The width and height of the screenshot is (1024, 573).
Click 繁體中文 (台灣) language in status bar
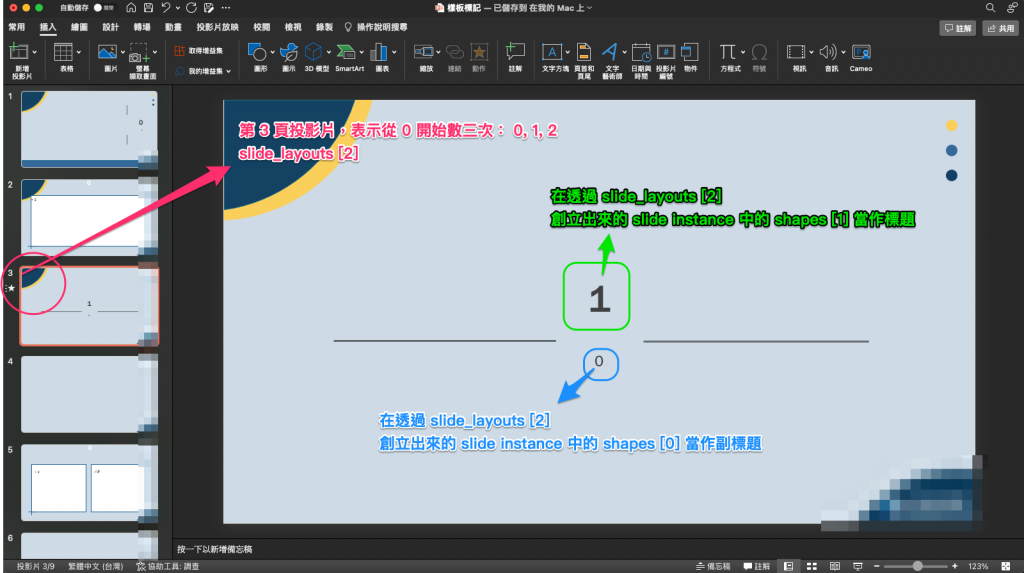coord(95,566)
